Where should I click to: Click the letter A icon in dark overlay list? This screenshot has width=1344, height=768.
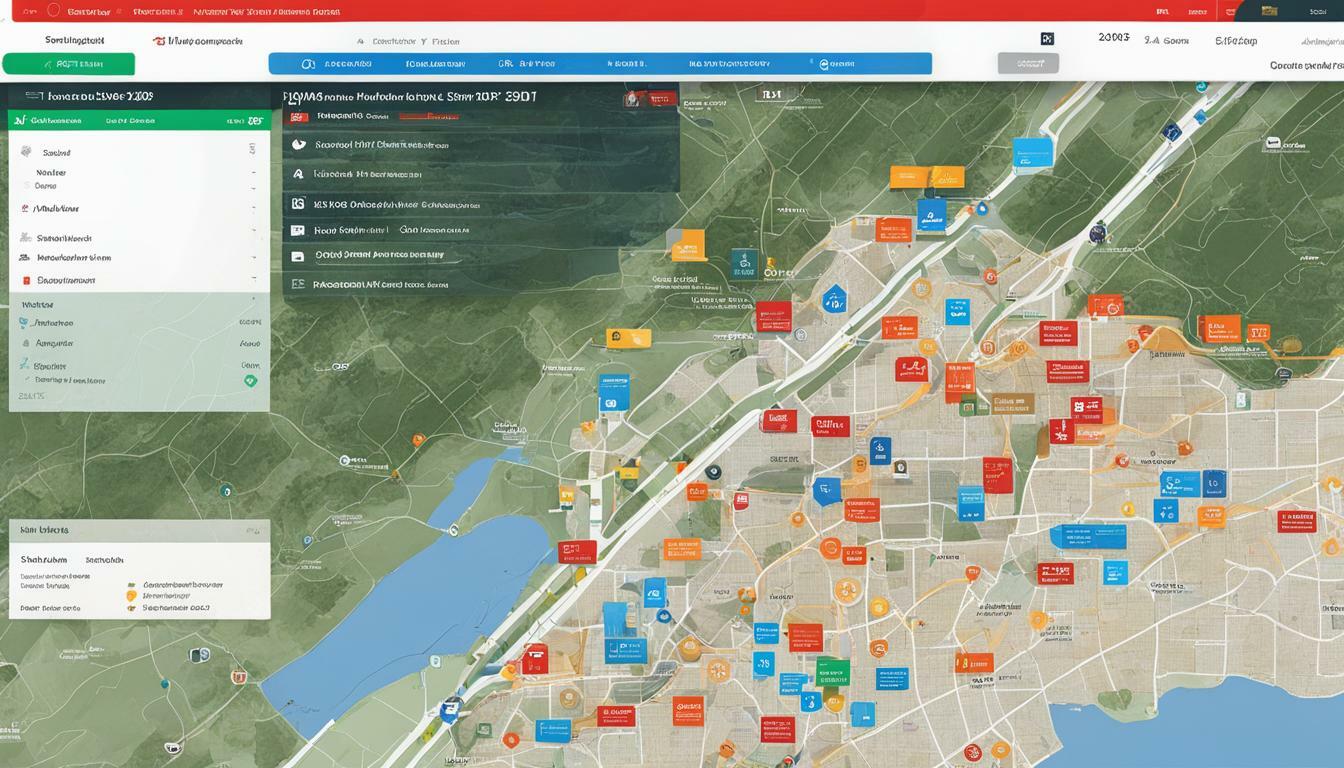[298, 173]
